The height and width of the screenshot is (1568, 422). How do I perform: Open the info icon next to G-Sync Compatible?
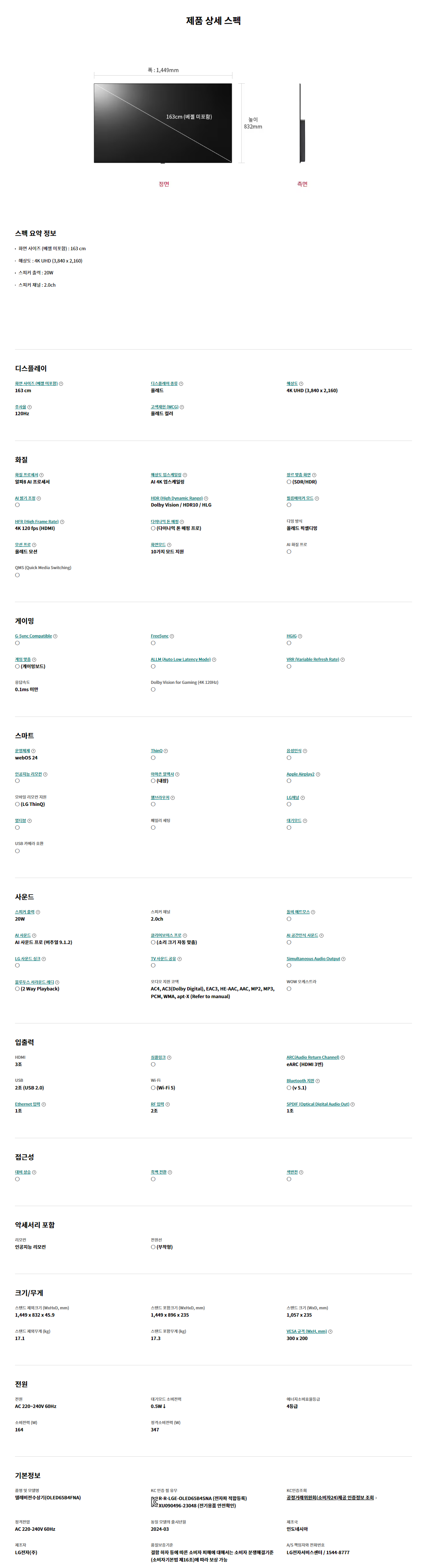tap(55, 636)
